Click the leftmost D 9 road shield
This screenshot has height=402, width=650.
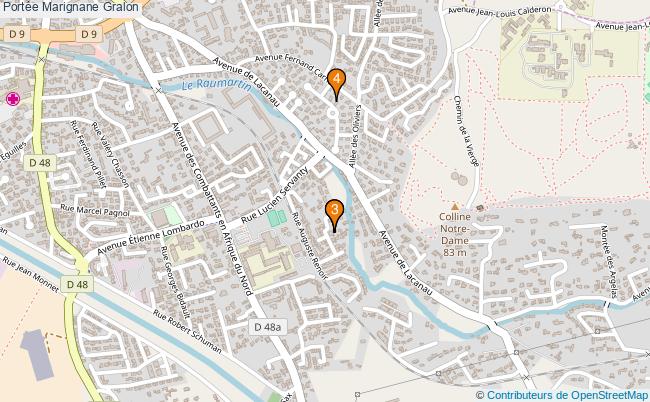pos(17,34)
